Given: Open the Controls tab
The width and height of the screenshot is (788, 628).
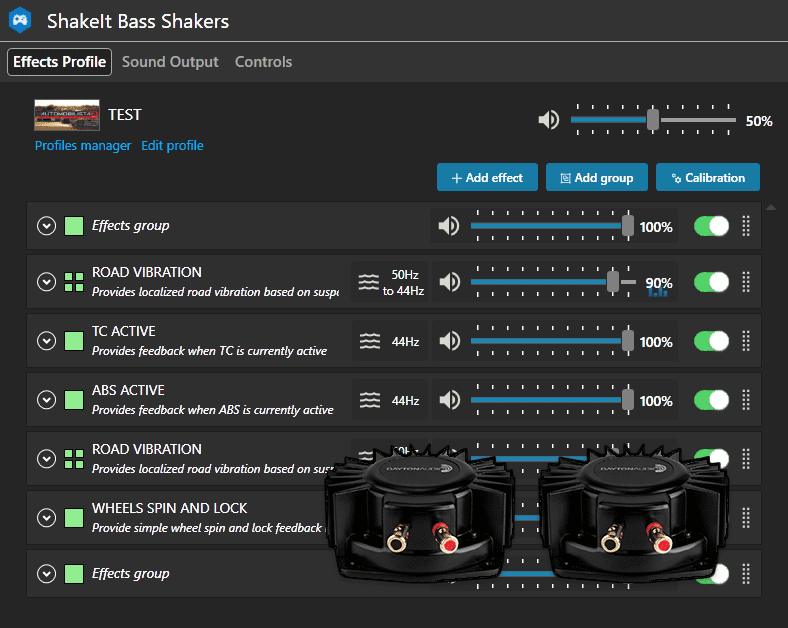Looking at the screenshot, I should (263, 62).
